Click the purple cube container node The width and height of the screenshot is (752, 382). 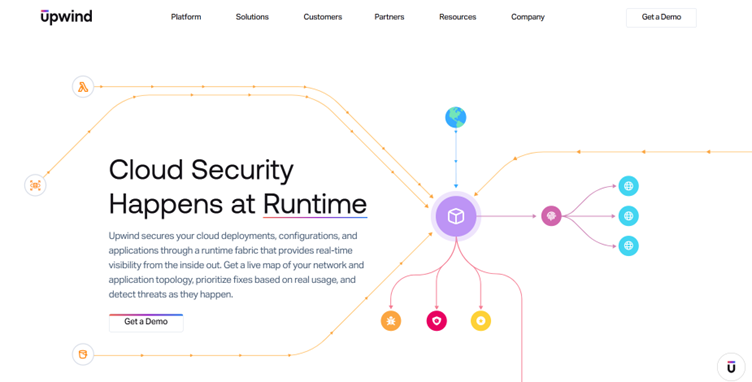pyautogui.click(x=456, y=216)
